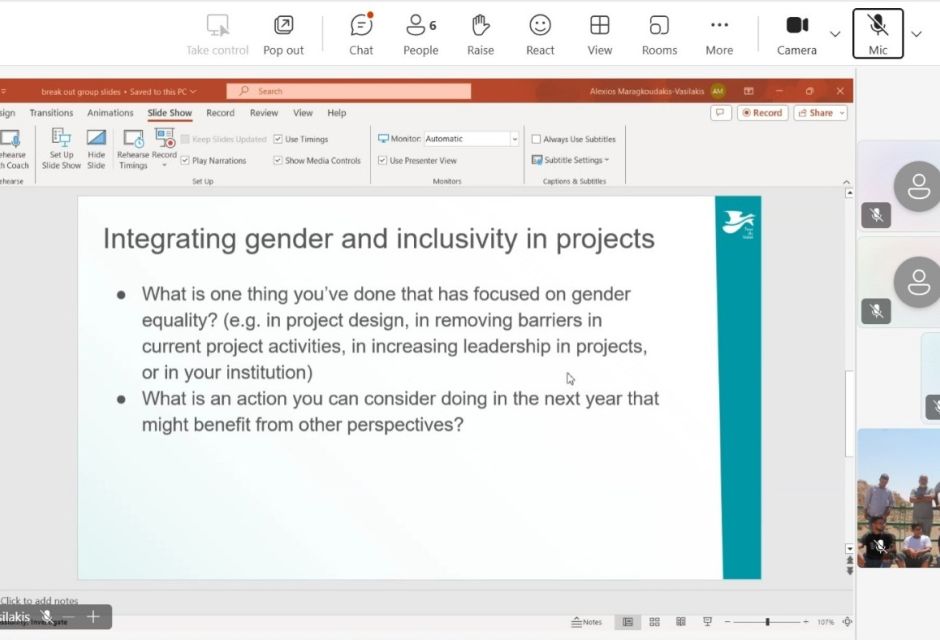Switch to the Transitions ribbon tab

coord(51,113)
